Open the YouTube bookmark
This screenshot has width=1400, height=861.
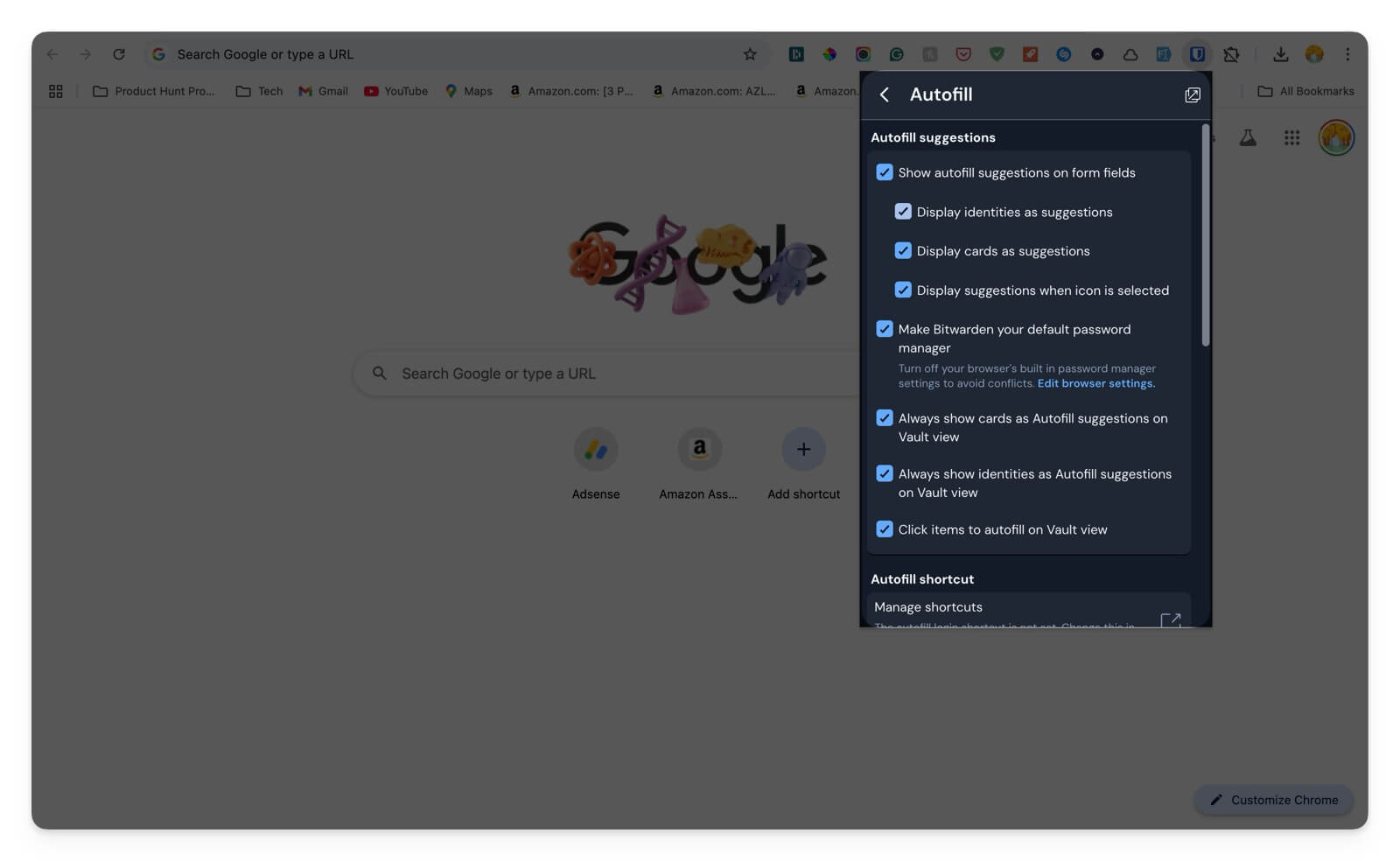click(x=395, y=91)
